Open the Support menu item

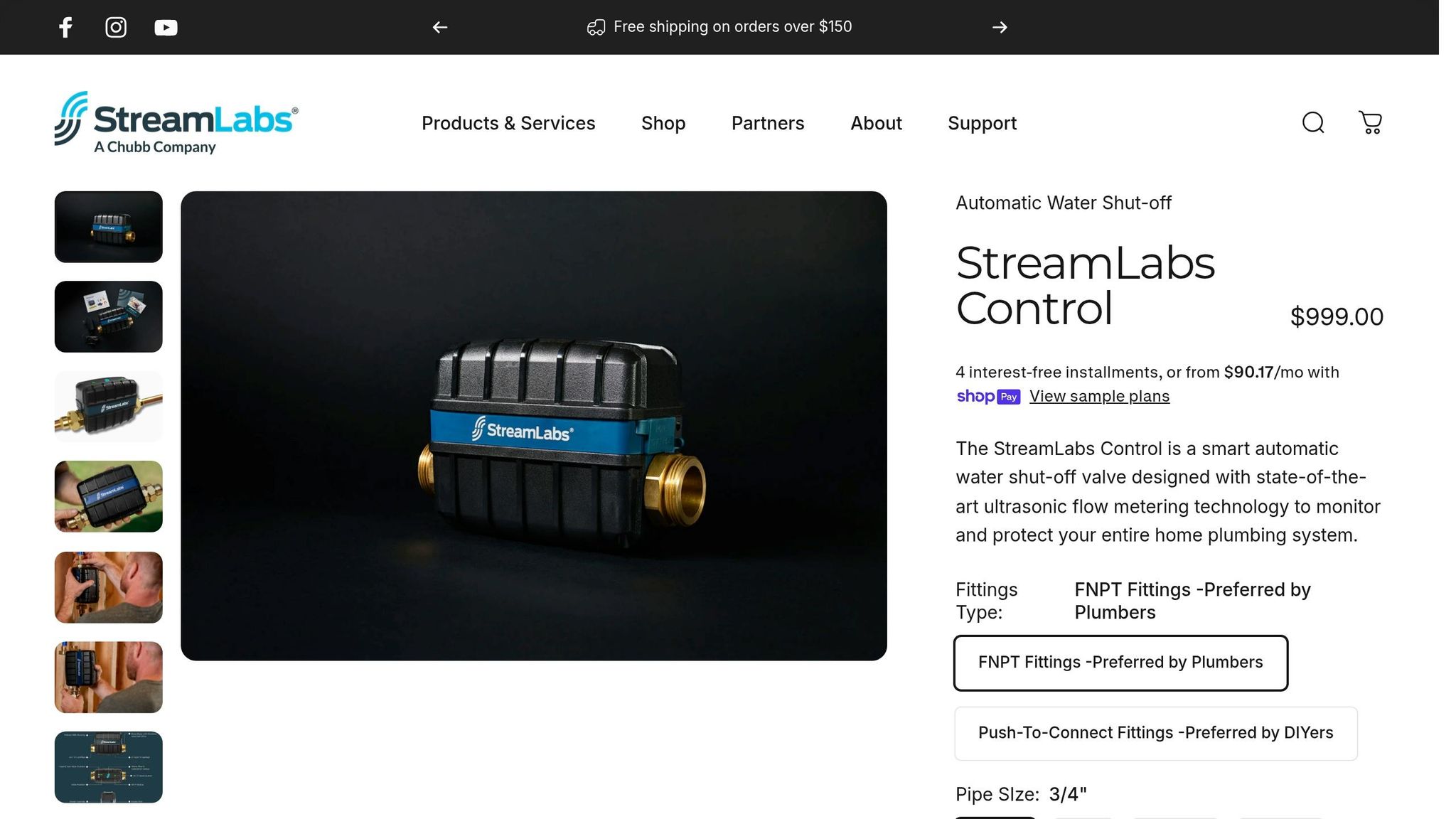pos(982,123)
